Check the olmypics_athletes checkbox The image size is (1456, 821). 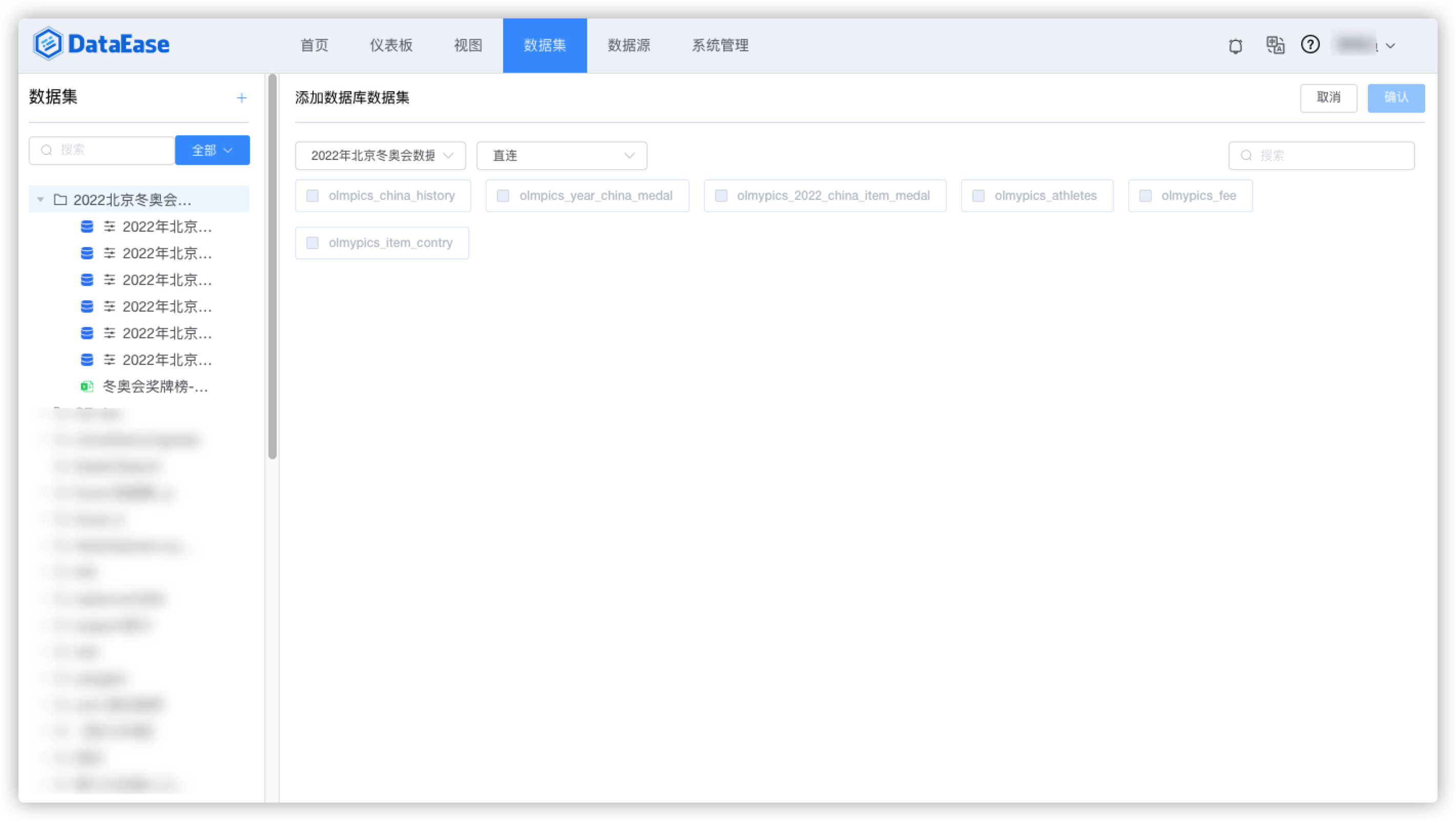coord(979,196)
